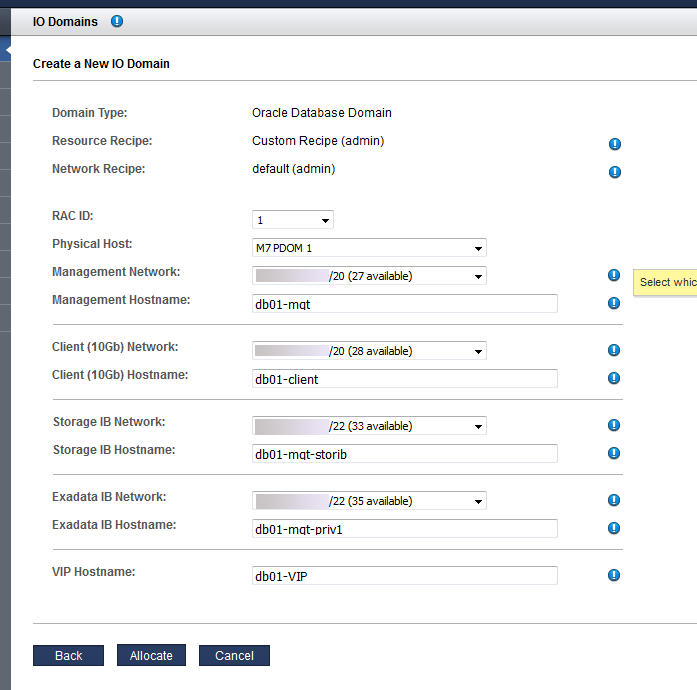Open the info icon for Resource Recipe
The width and height of the screenshot is (697, 690).
click(x=615, y=144)
